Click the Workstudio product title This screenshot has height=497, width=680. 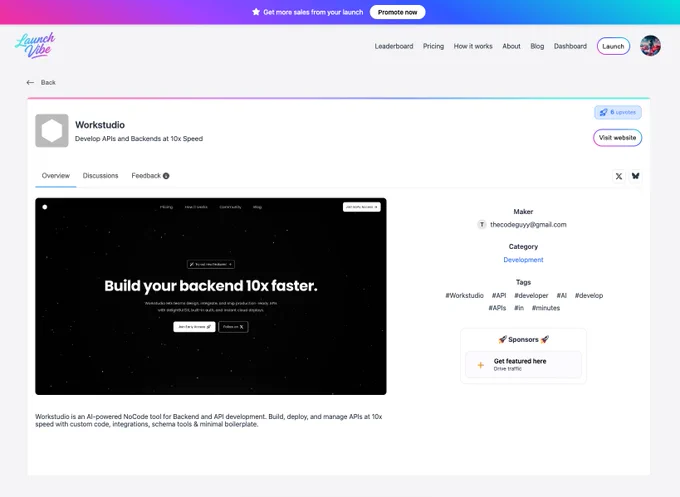[100, 125]
